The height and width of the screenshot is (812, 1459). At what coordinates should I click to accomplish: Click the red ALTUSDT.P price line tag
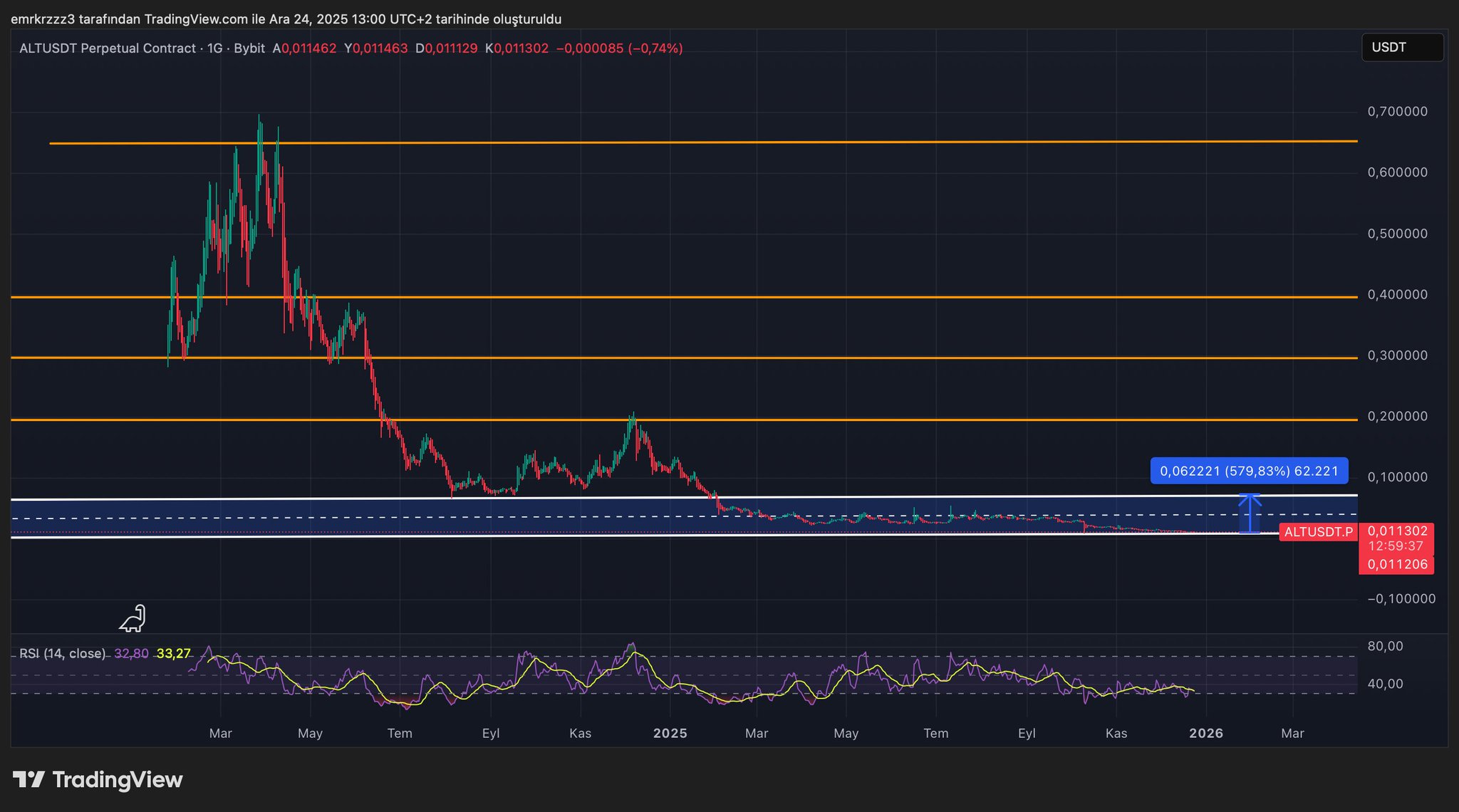(x=1318, y=532)
